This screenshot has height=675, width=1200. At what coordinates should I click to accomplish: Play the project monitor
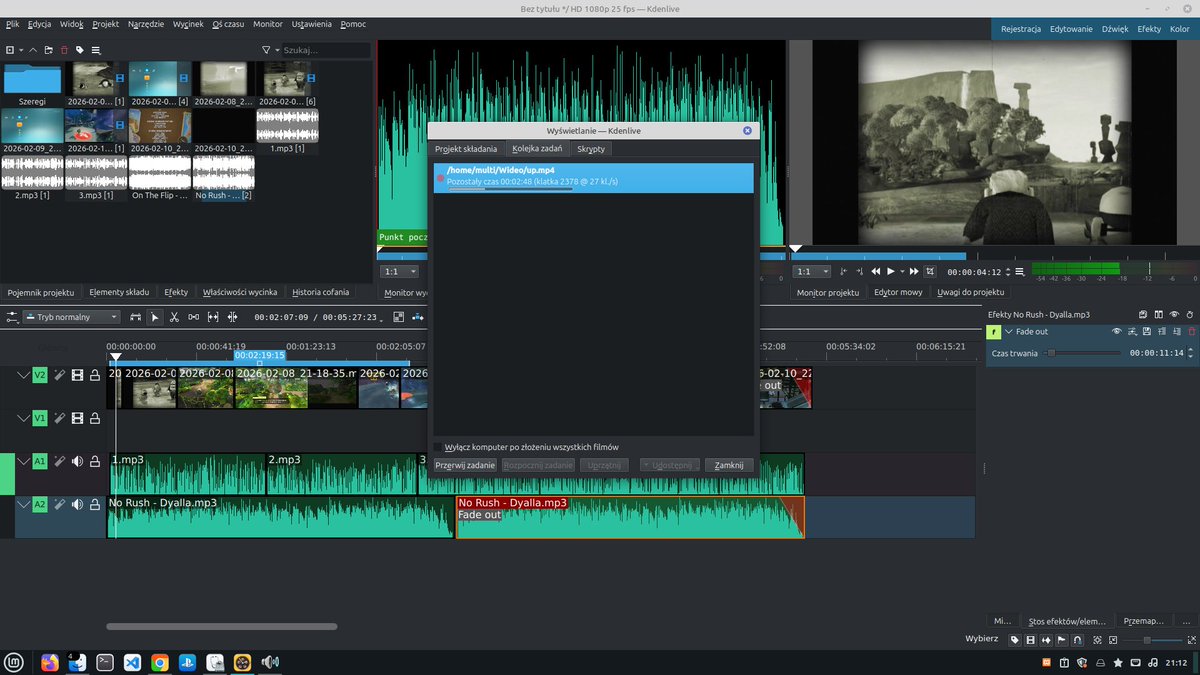[x=891, y=271]
